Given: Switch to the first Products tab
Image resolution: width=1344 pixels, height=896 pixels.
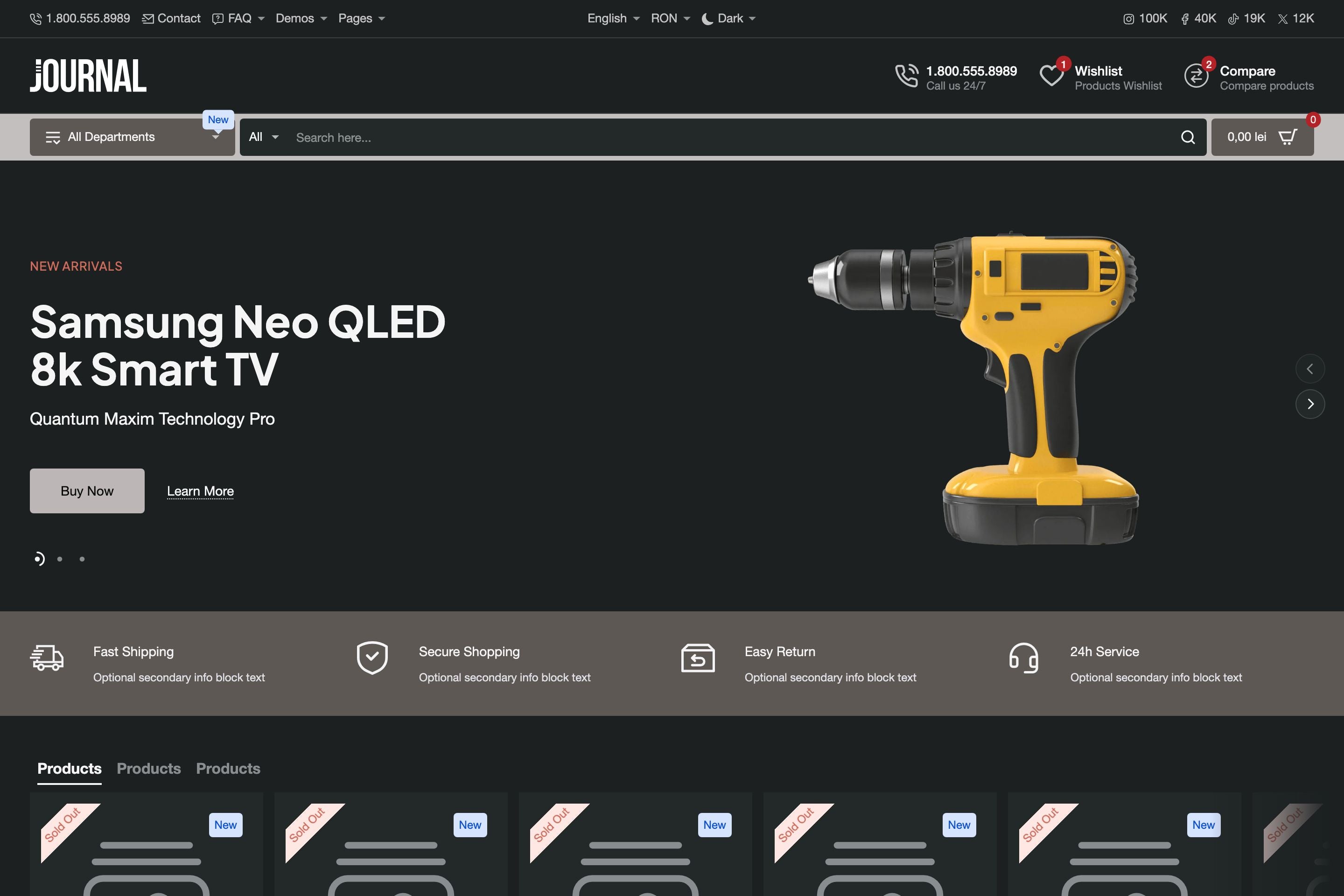Looking at the screenshot, I should 69,769.
